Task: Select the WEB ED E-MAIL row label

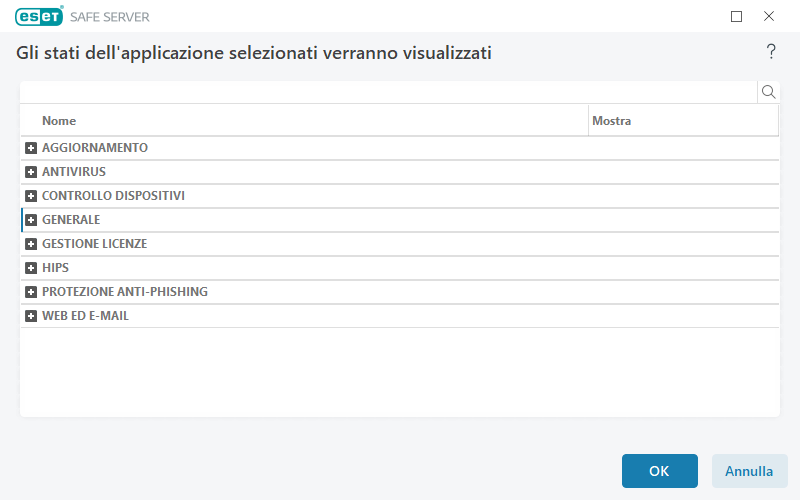Action: [x=85, y=316]
